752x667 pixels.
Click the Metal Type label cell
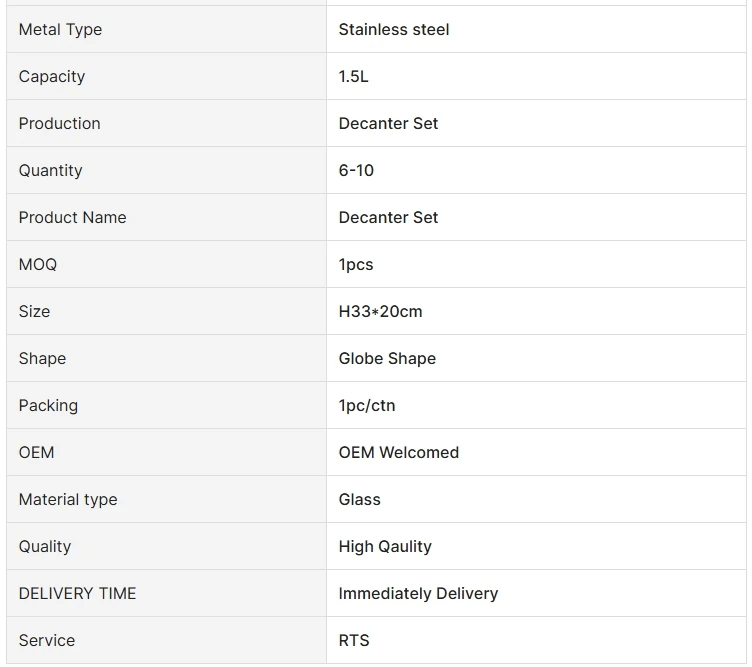[60, 30]
